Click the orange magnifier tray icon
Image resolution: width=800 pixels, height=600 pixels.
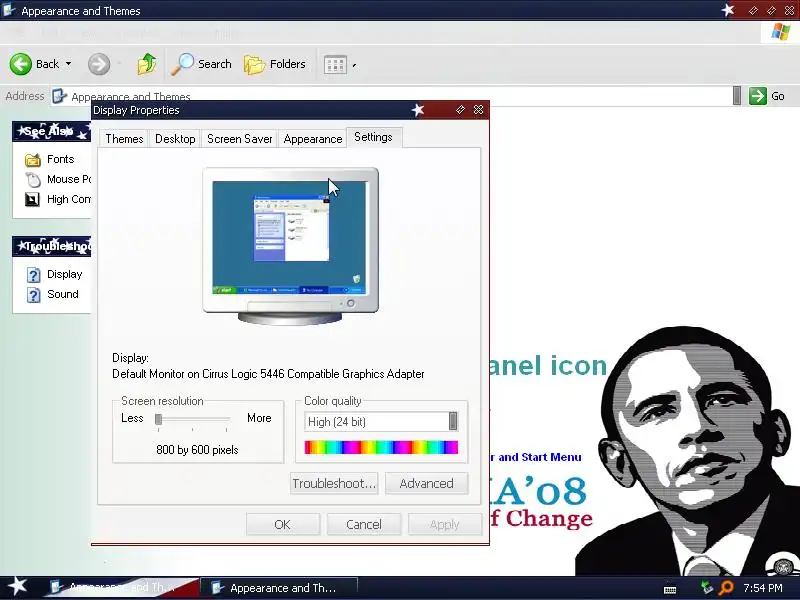(x=726, y=588)
